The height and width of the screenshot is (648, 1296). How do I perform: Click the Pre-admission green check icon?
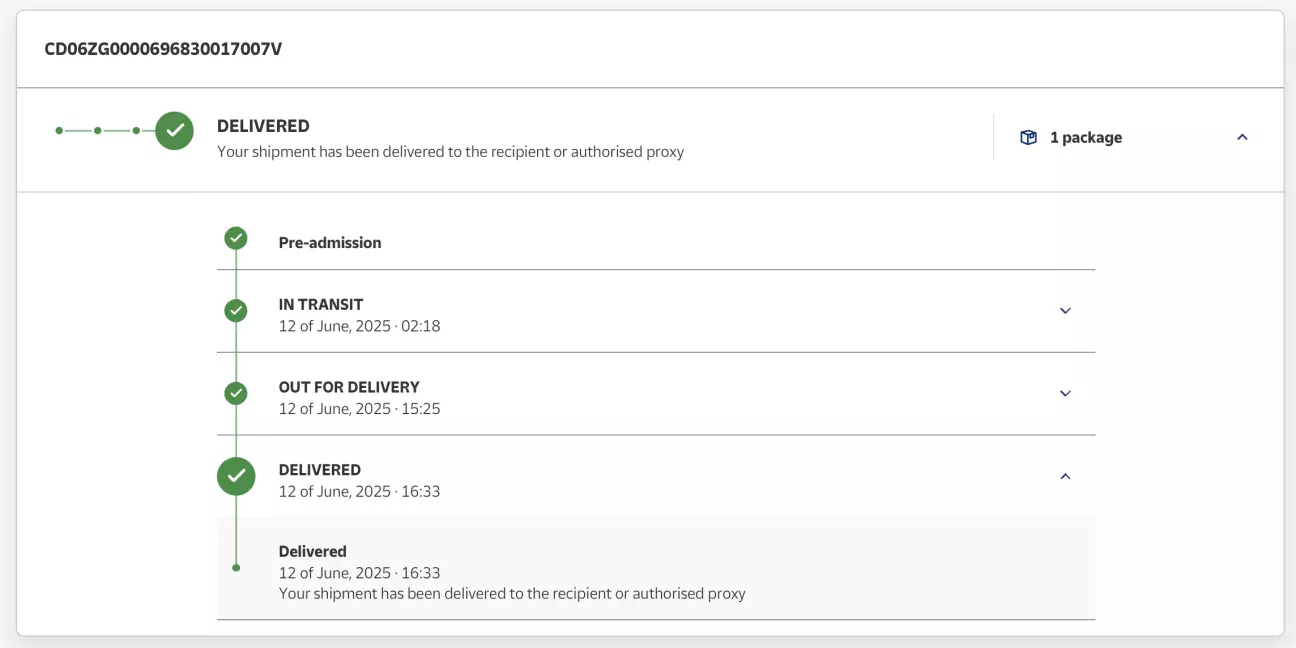pos(236,238)
